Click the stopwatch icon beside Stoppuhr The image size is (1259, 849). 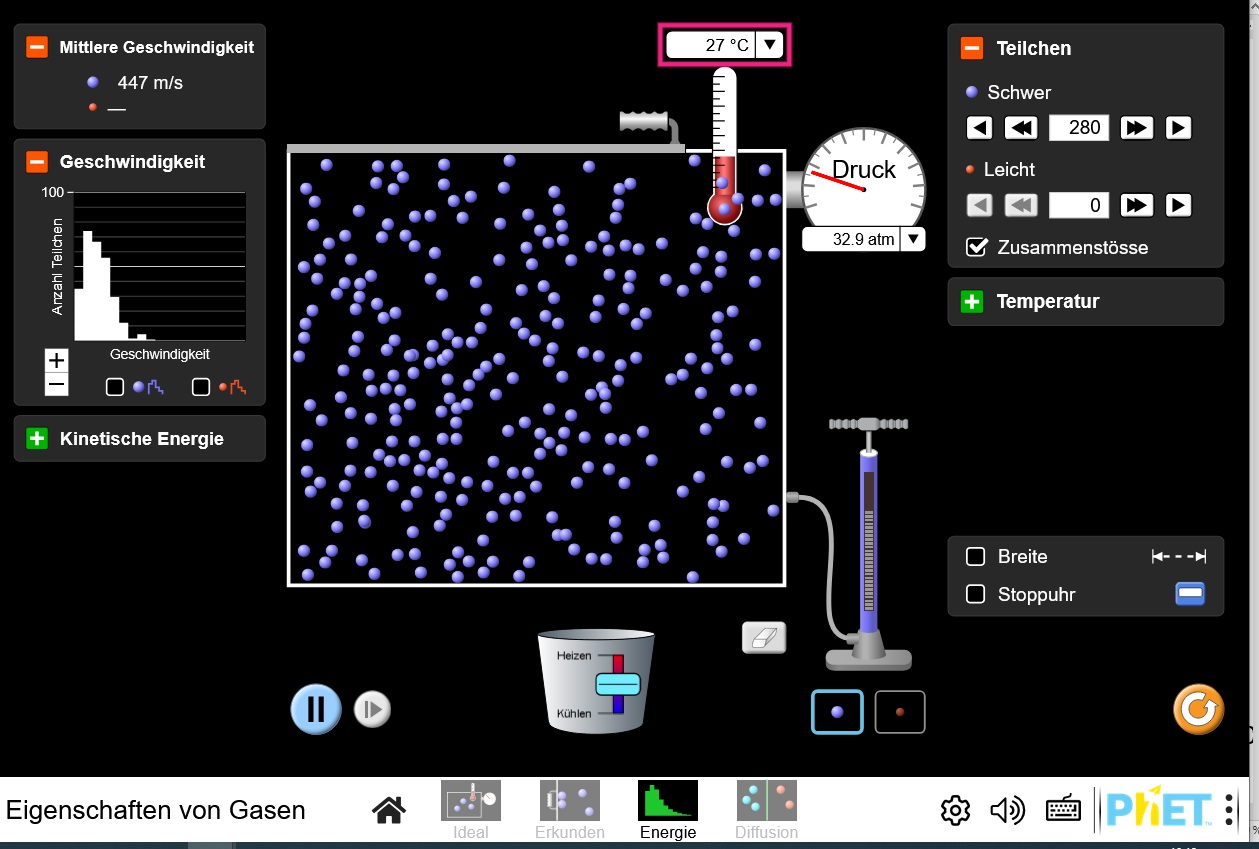[1189, 595]
